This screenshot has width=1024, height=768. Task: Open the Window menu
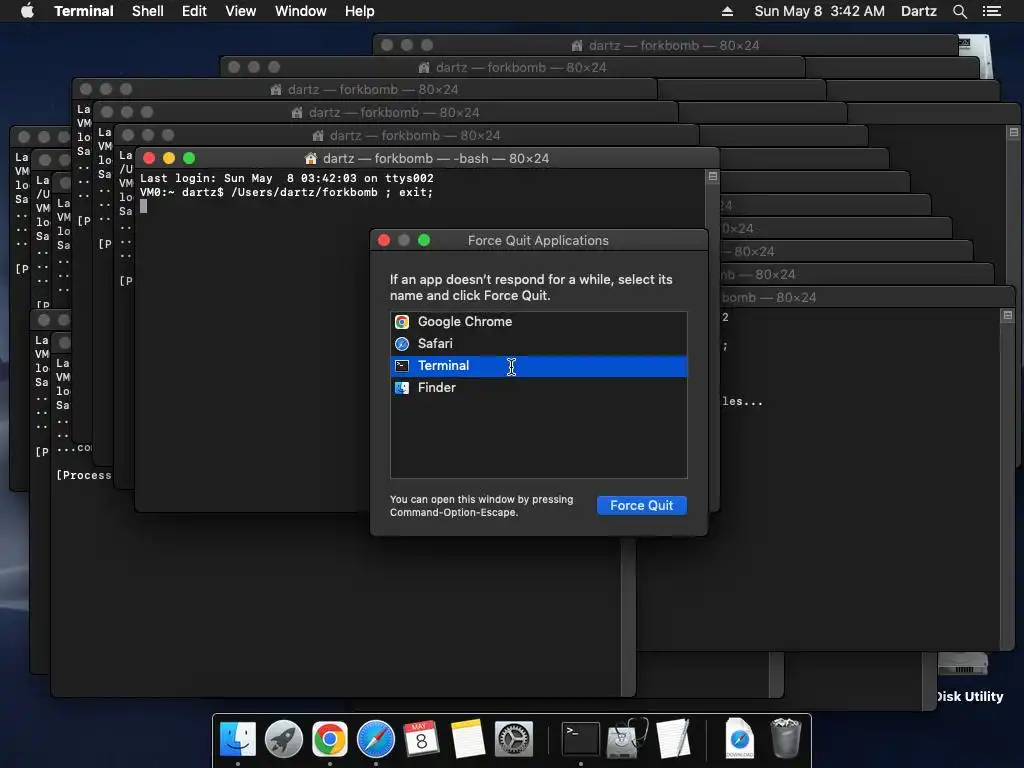[300, 11]
